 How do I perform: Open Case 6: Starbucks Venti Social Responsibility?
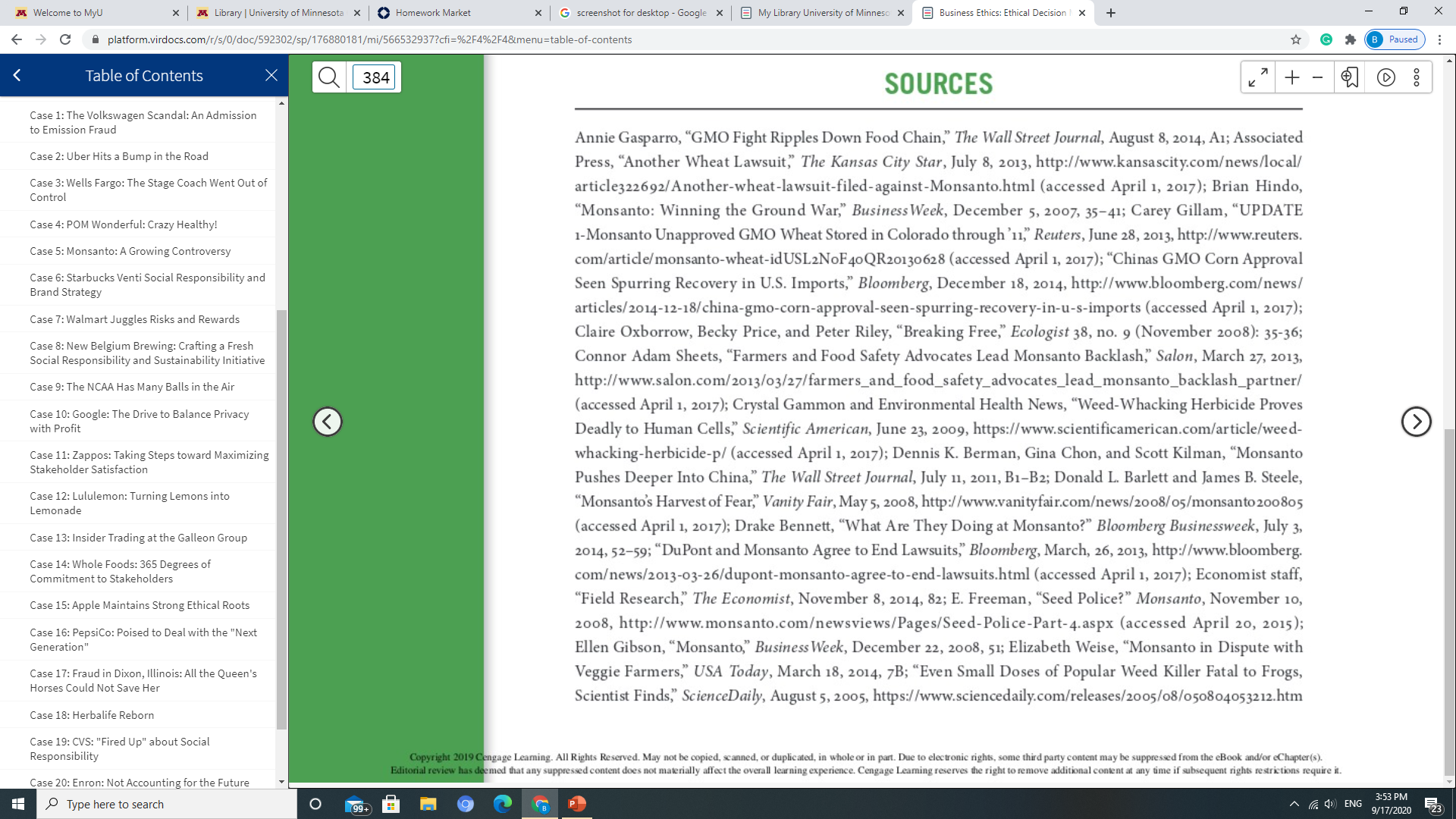148,284
